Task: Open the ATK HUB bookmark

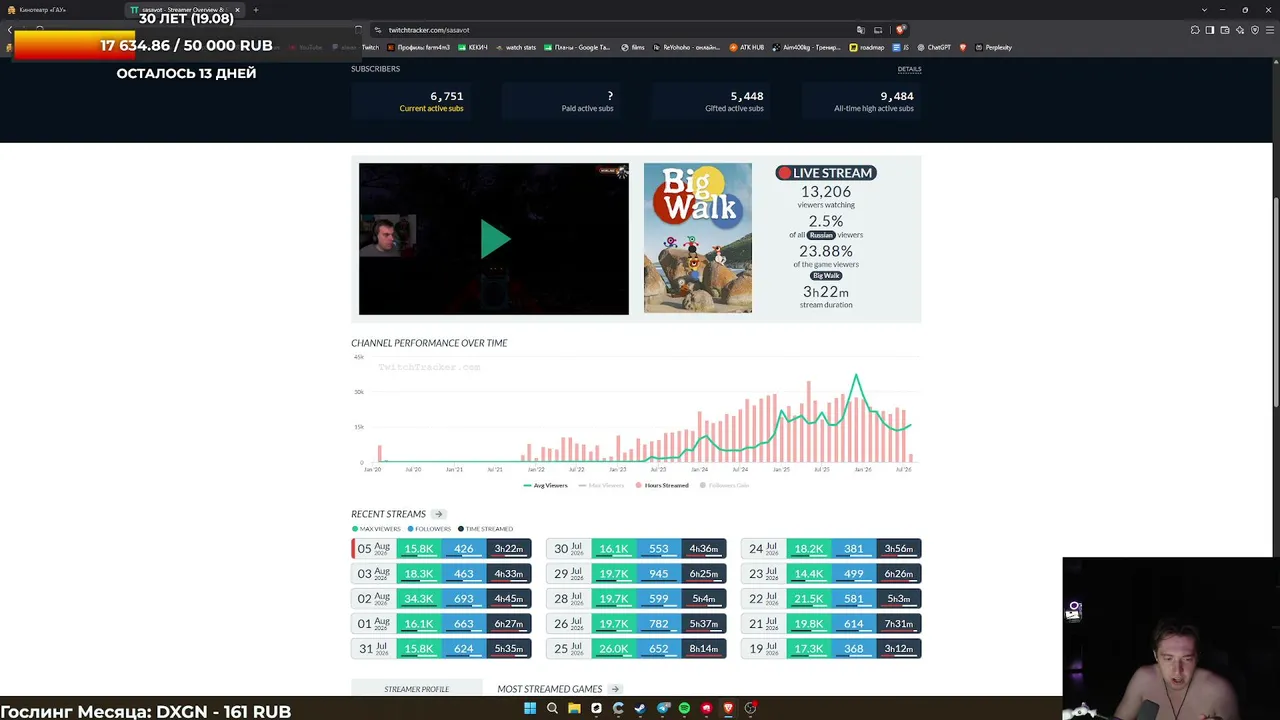Action: [746, 47]
